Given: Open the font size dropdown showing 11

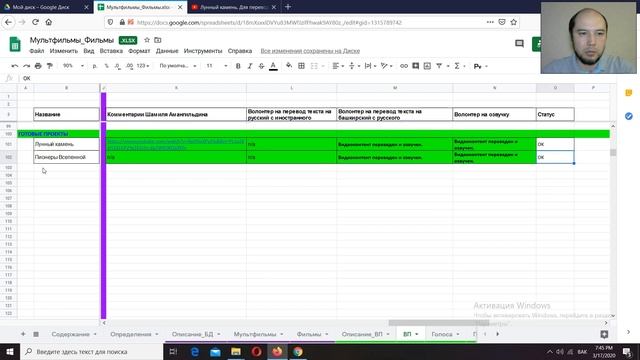Looking at the screenshot, I should tap(217, 66).
